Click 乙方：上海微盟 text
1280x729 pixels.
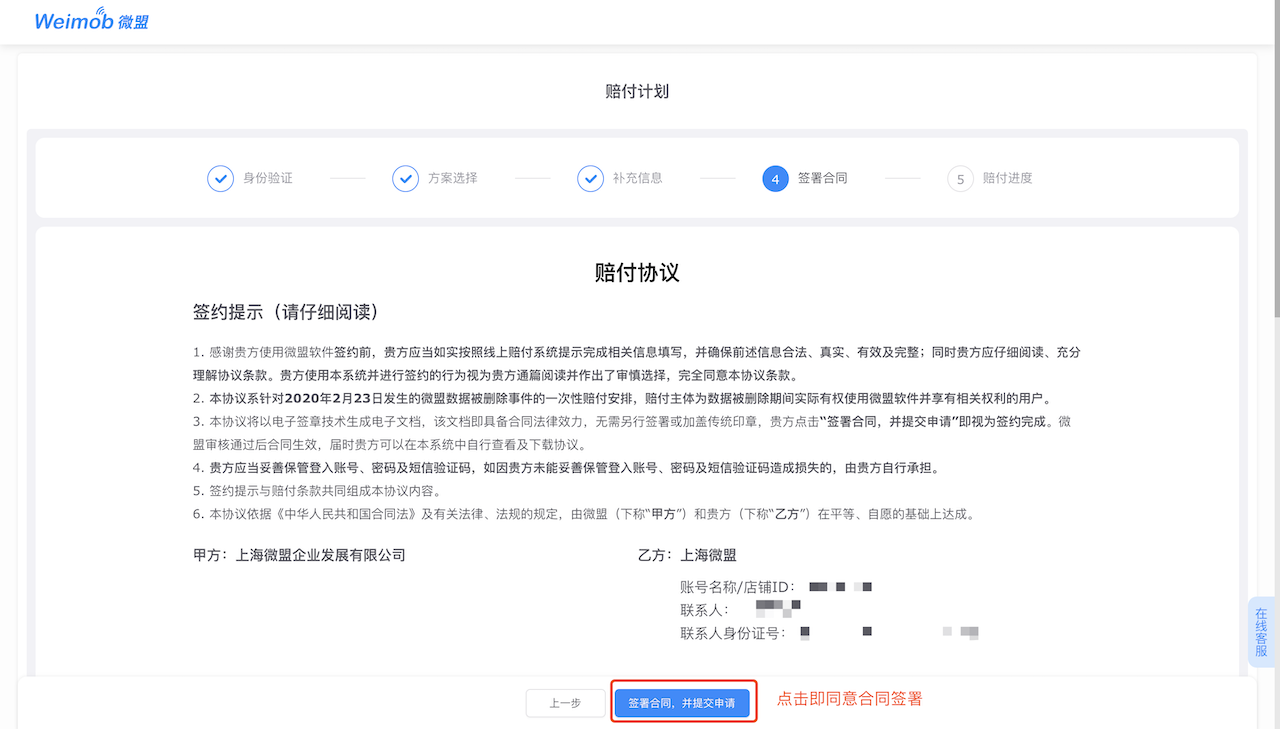point(687,555)
